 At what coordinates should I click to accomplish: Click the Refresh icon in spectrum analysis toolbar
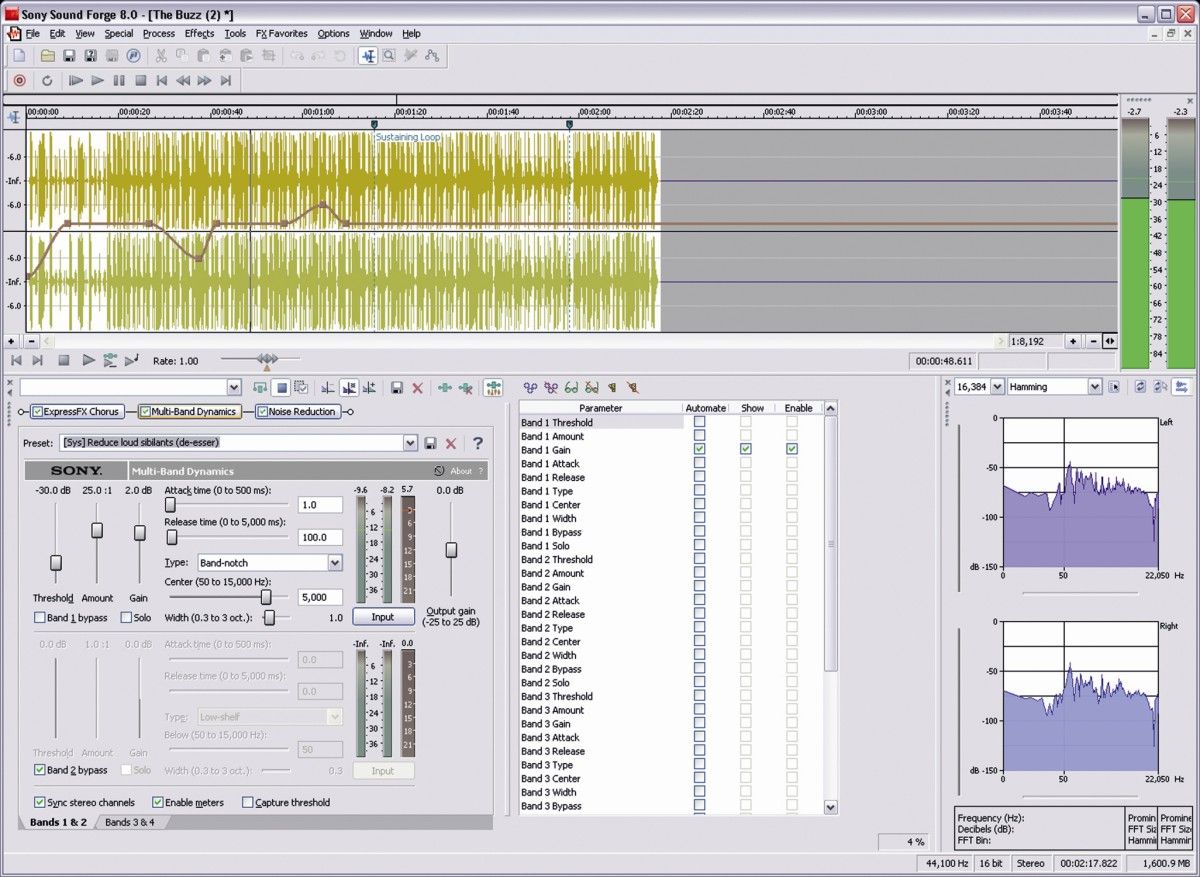1140,387
